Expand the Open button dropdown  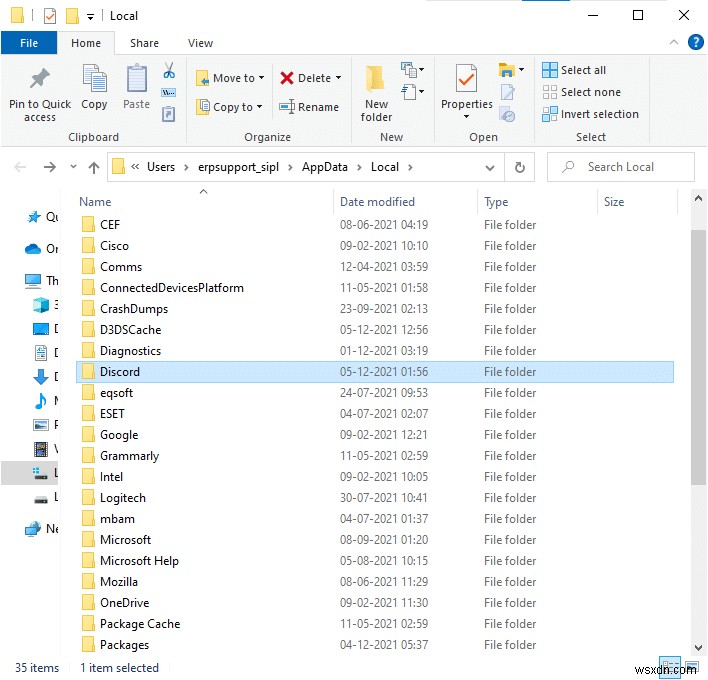point(522,70)
